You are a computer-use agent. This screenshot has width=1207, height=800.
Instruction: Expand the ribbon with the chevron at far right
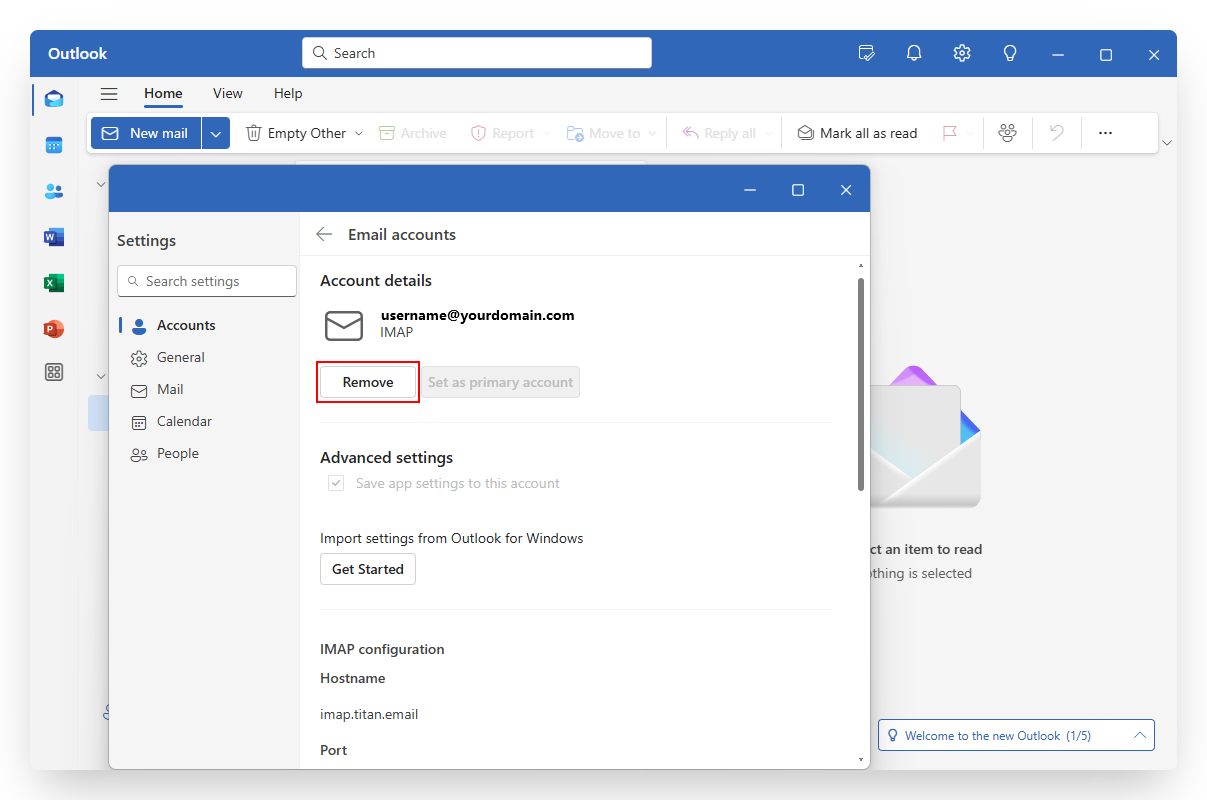click(1167, 143)
